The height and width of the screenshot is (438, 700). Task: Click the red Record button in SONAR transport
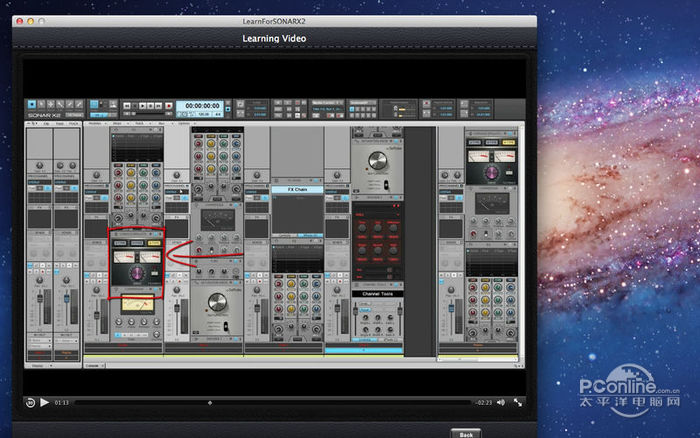tap(169, 106)
